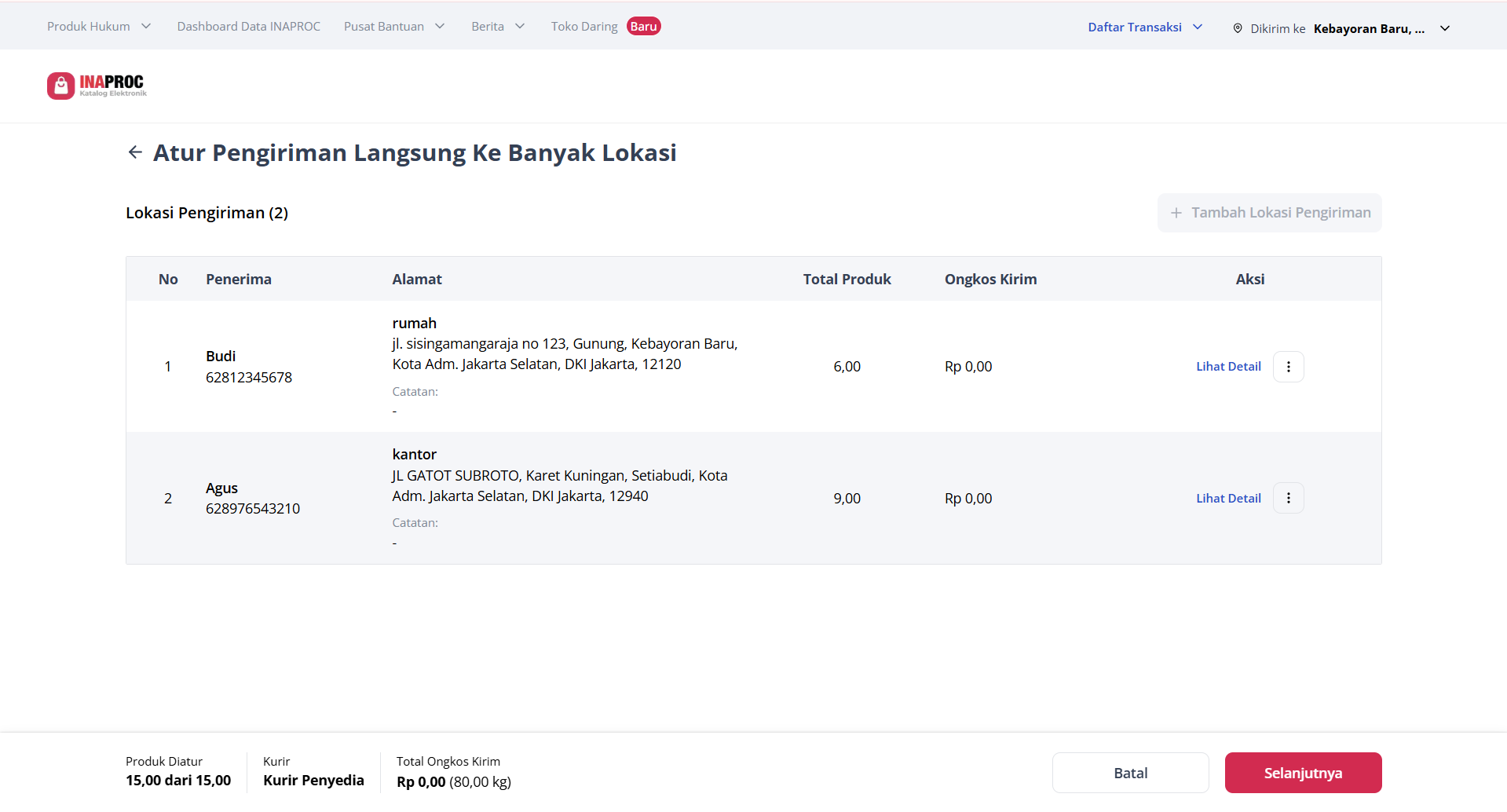Click the Total Produk column header

click(847, 279)
